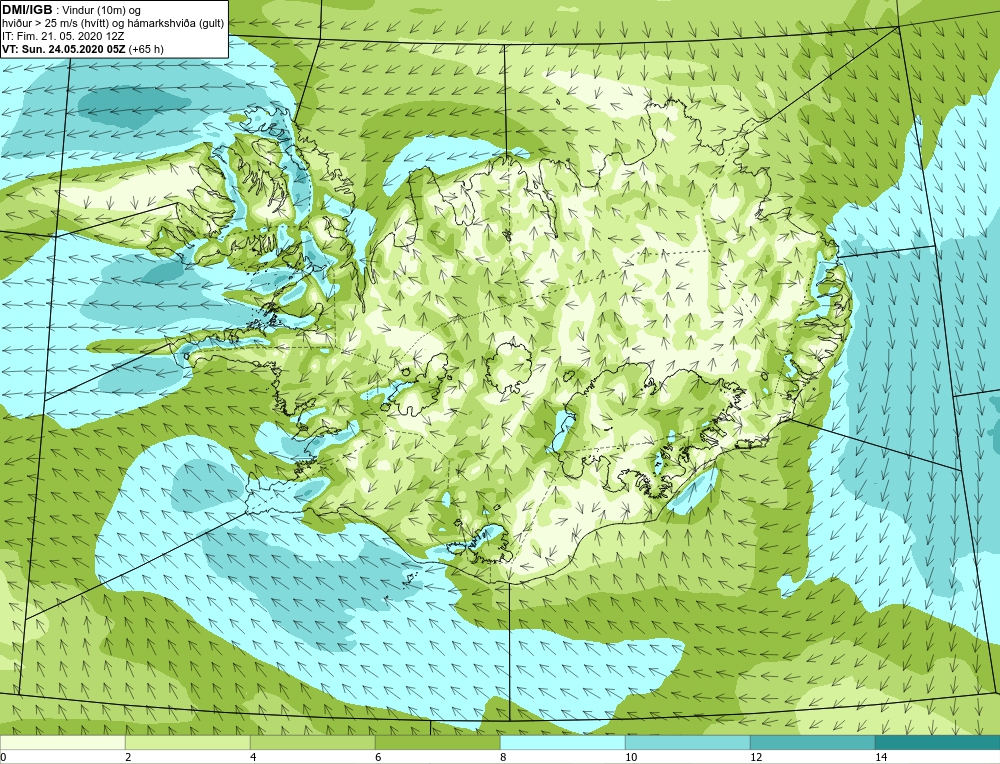This screenshot has width=1000, height=764.
Task: Click the 10–12 m/s legend color swatch
Action: (688, 743)
